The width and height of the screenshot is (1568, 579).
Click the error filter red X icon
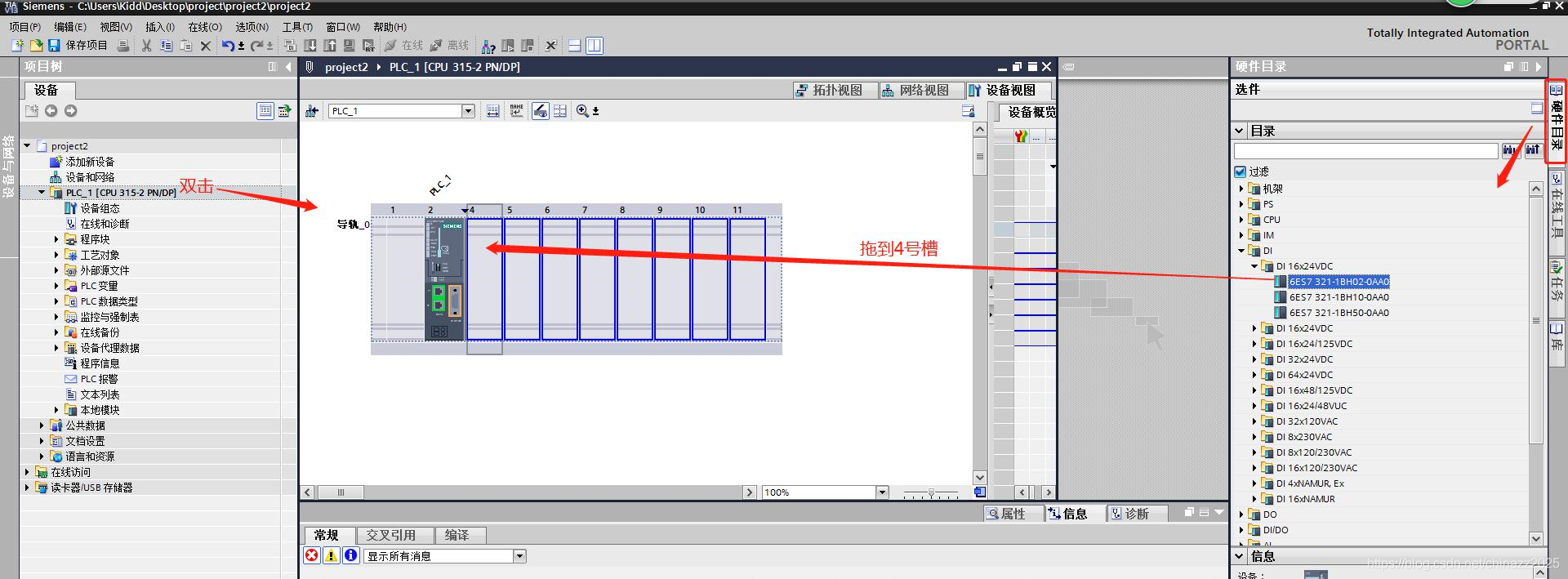[x=312, y=555]
